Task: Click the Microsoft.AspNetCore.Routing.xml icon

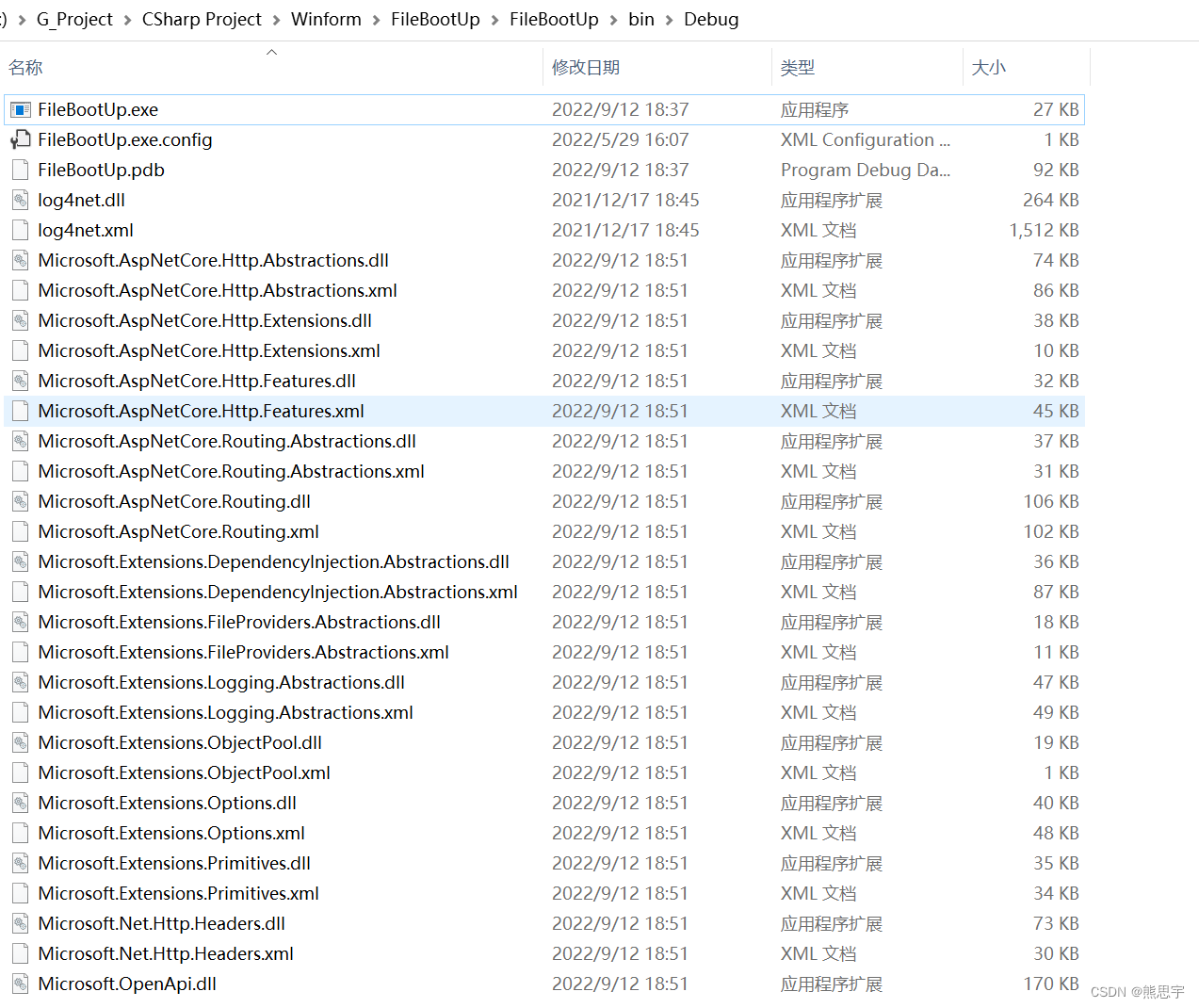Action: coord(20,532)
